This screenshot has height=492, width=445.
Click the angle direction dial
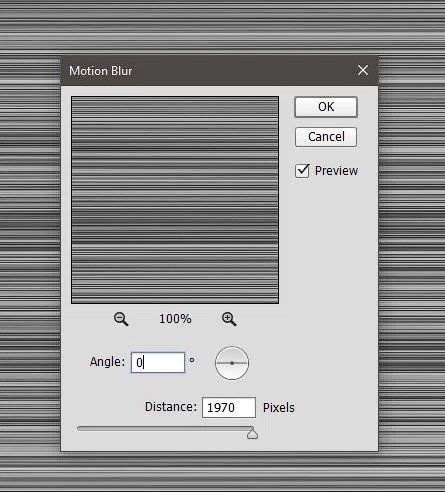click(232, 363)
